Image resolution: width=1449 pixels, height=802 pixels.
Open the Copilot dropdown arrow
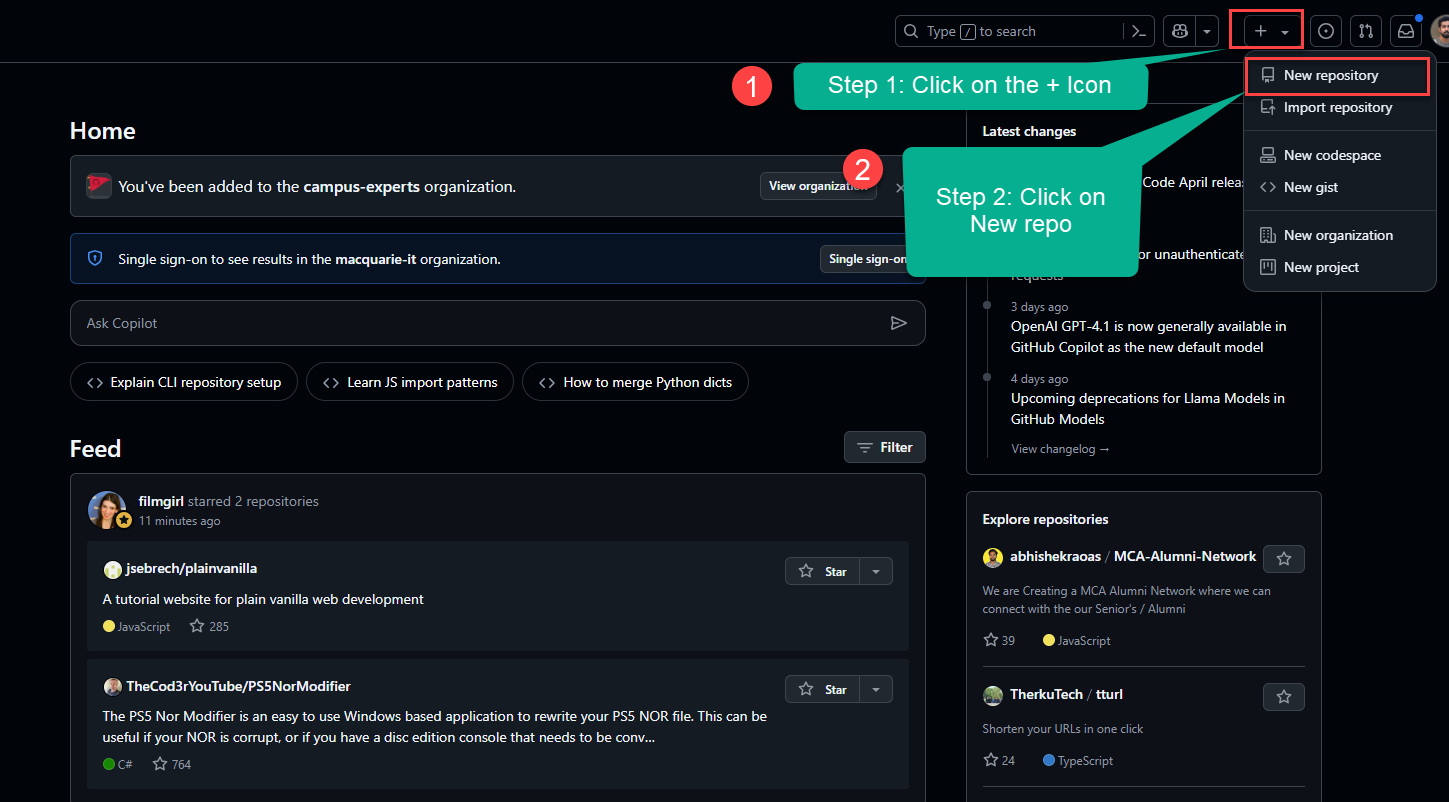click(1206, 31)
